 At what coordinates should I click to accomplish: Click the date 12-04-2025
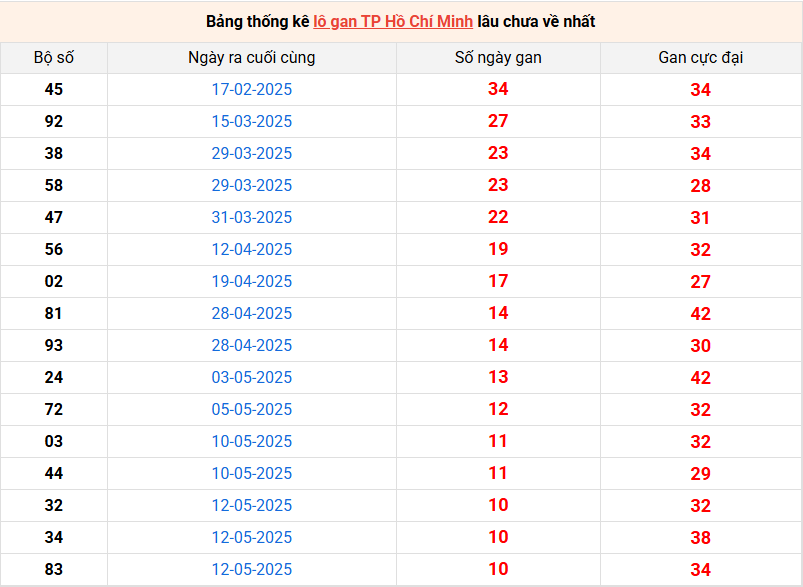pos(252,250)
